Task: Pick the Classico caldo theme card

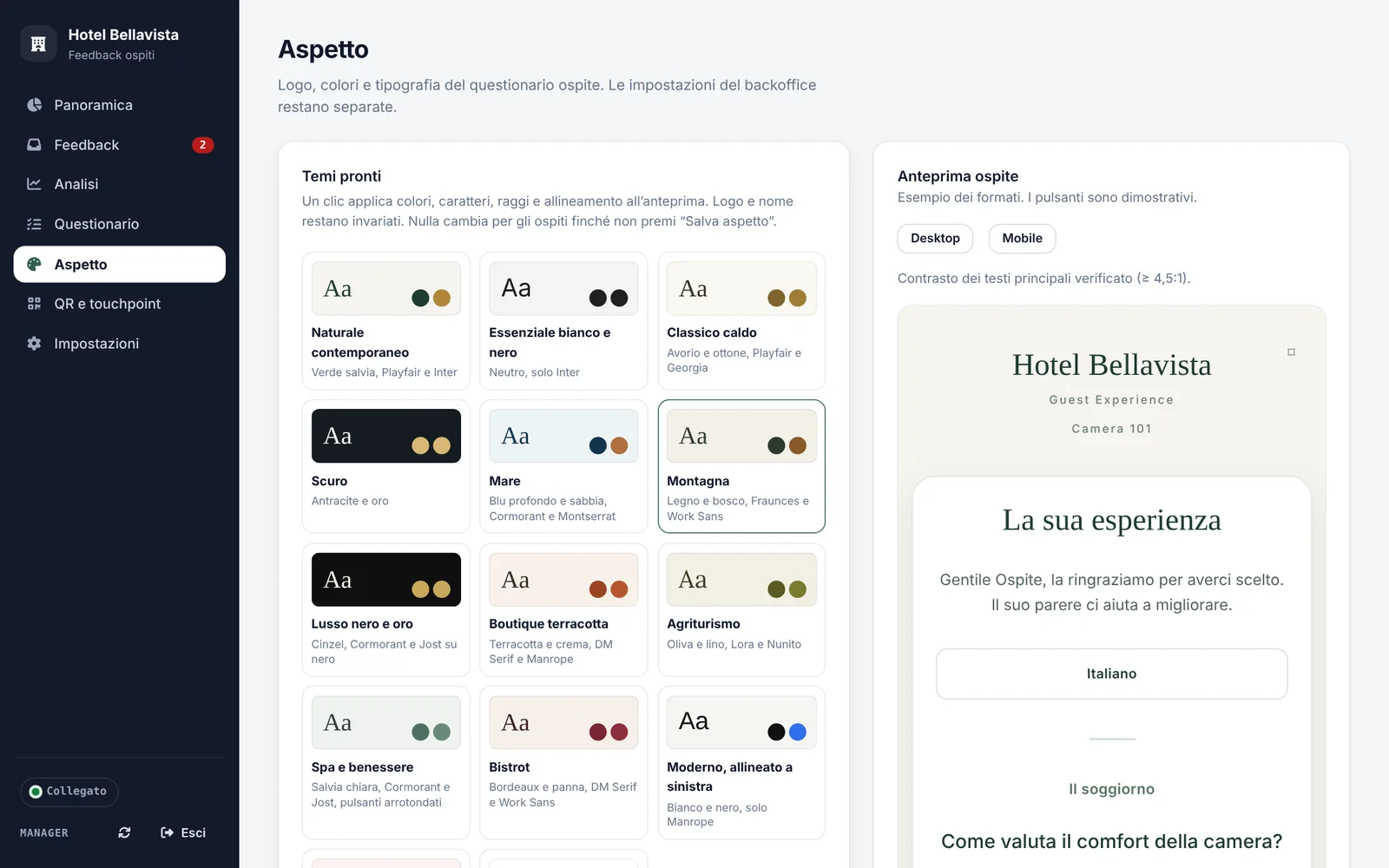Action: tap(741, 321)
